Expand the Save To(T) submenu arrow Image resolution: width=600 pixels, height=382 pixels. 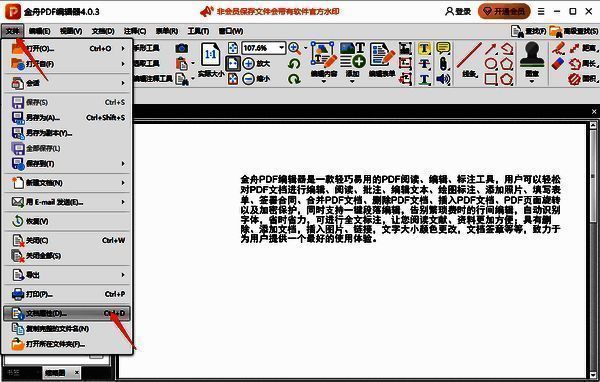[x=123, y=164]
